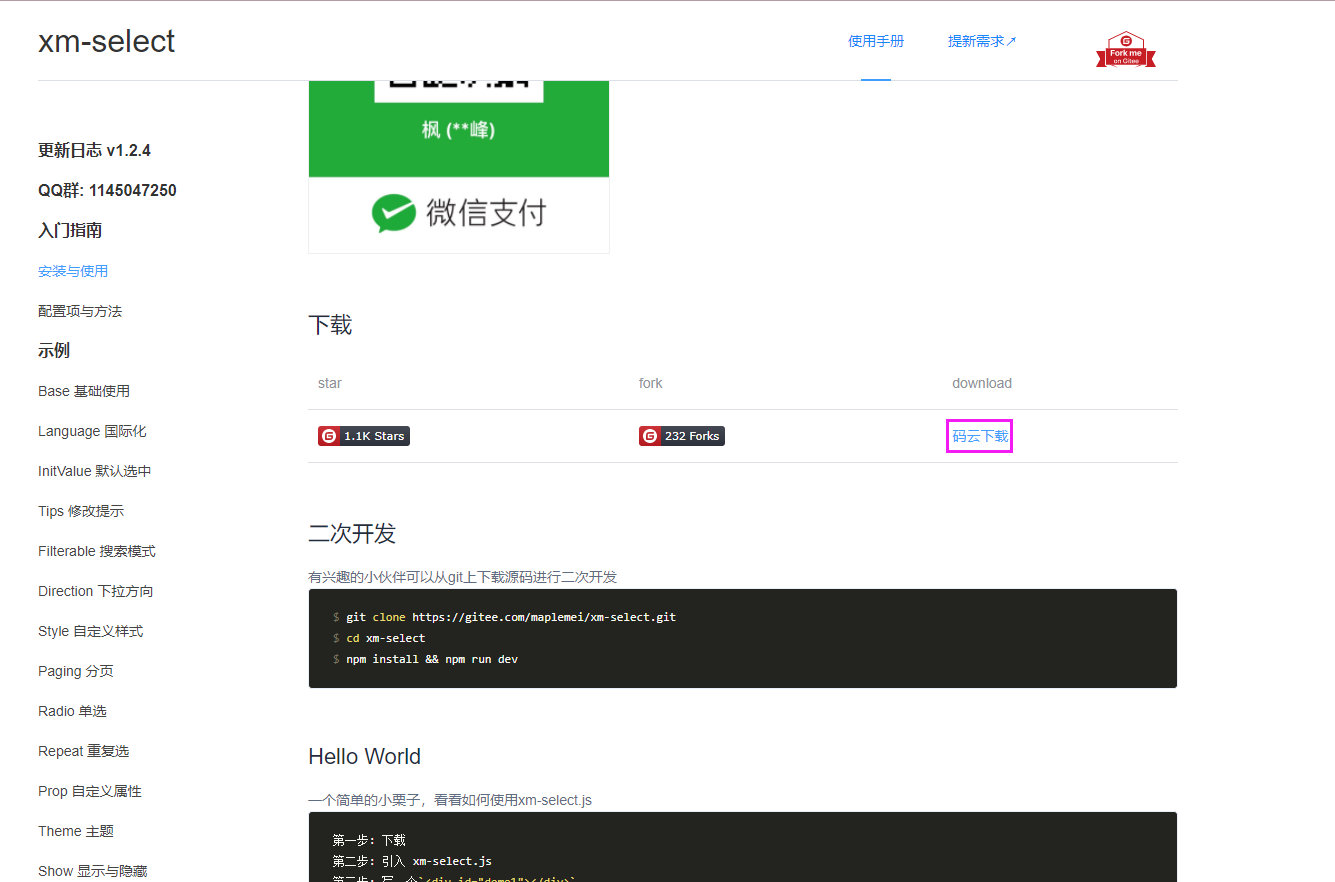Select Language 国际化 from the sidebar

[92, 431]
